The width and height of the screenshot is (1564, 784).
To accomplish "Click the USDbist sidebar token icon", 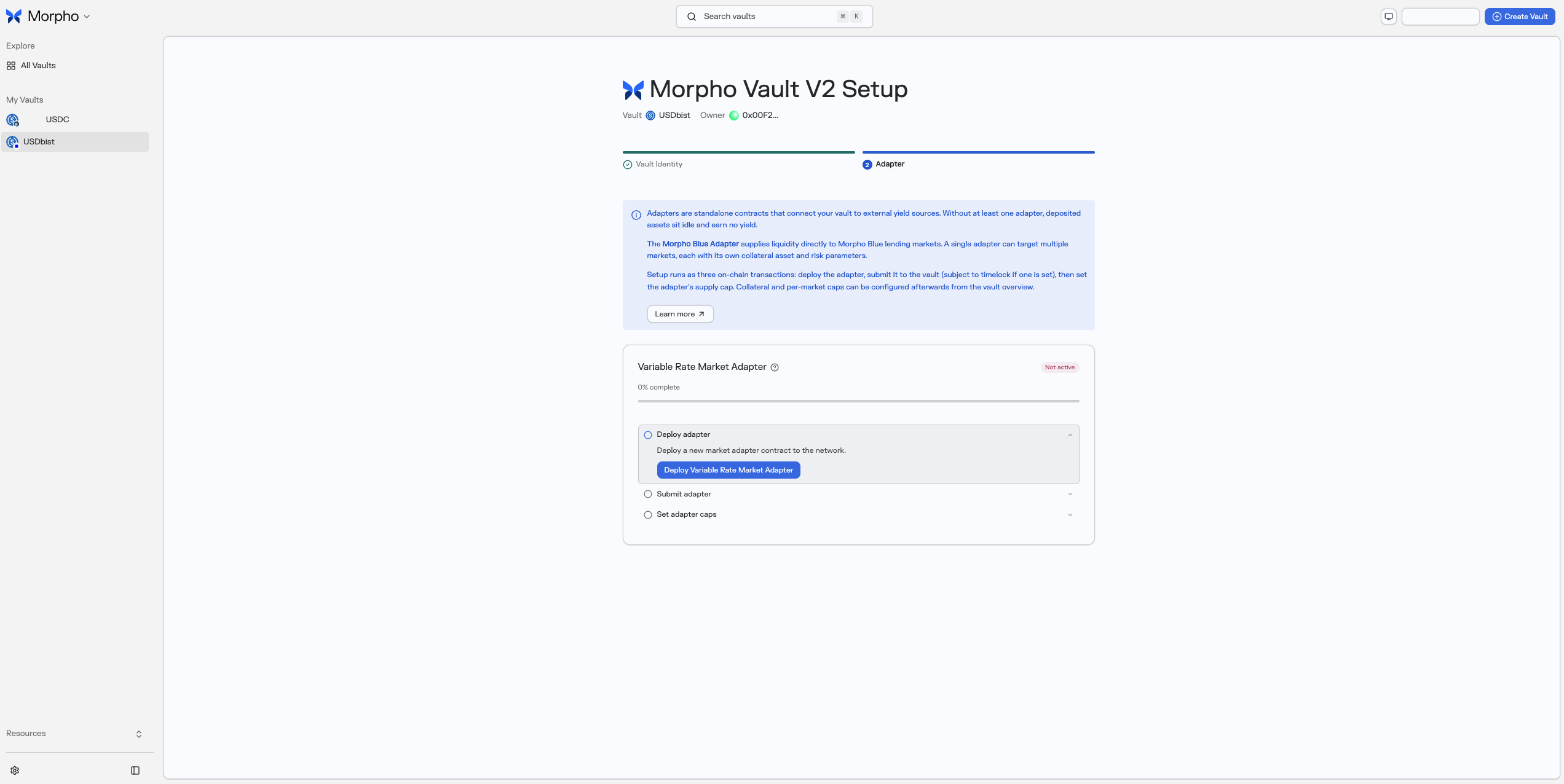I will (x=12, y=142).
